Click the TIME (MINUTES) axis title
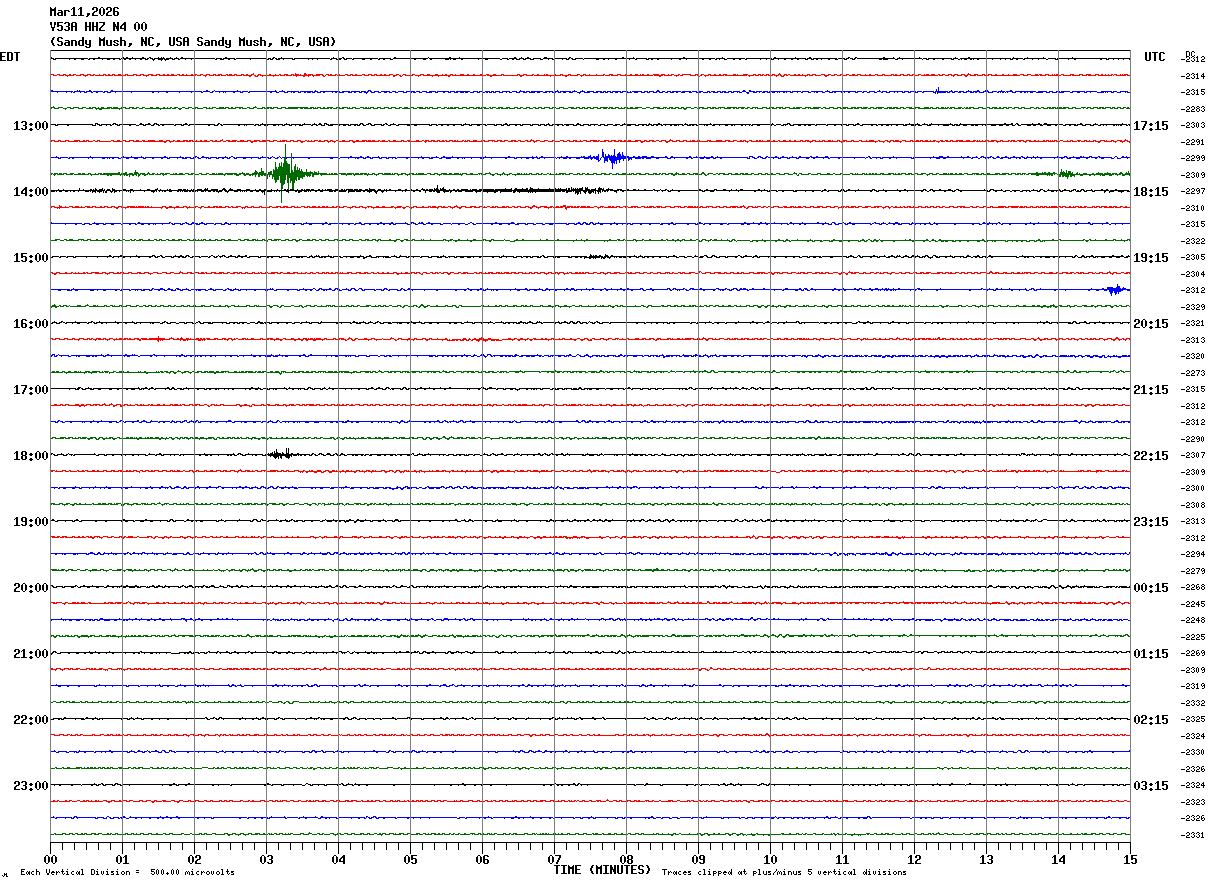Viewport: 1210px width, 886px height. click(x=602, y=870)
